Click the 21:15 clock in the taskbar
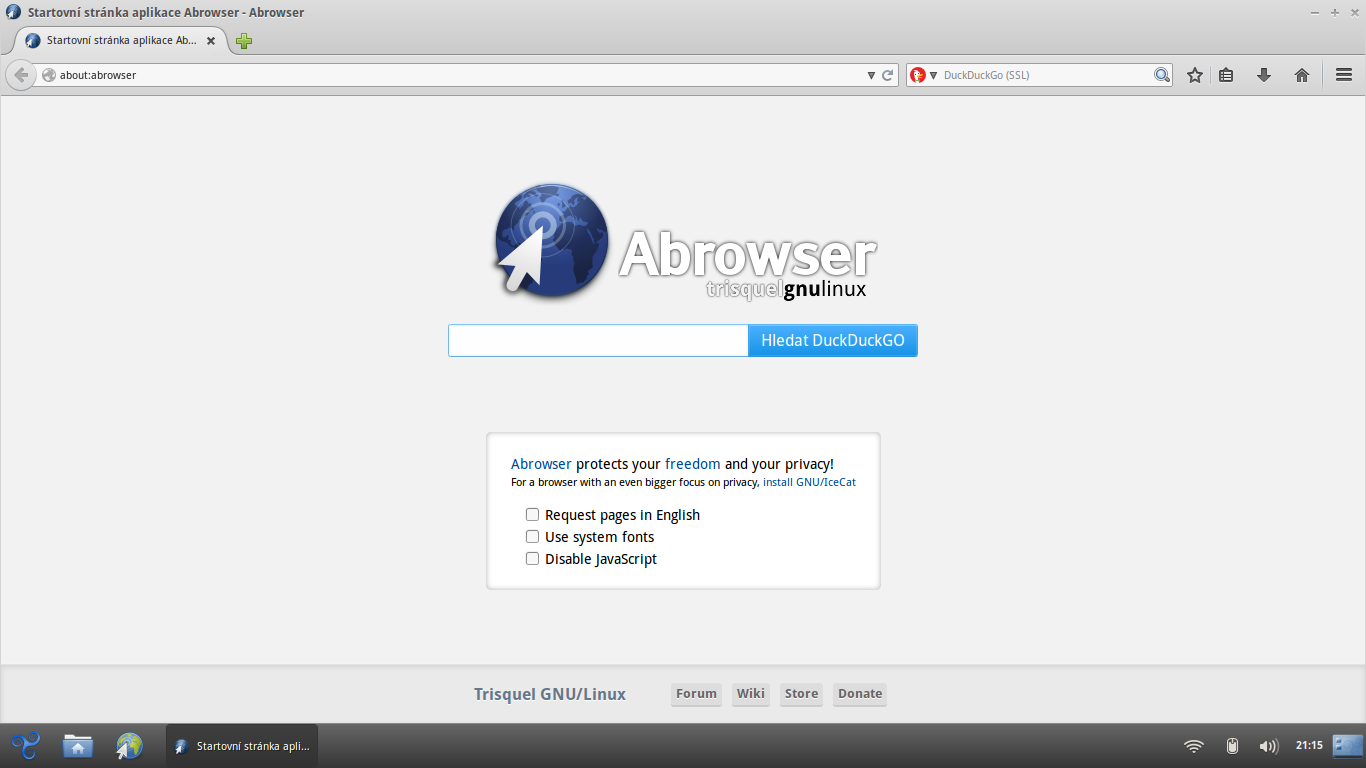Image resolution: width=1366 pixels, height=768 pixels. click(1309, 745)
